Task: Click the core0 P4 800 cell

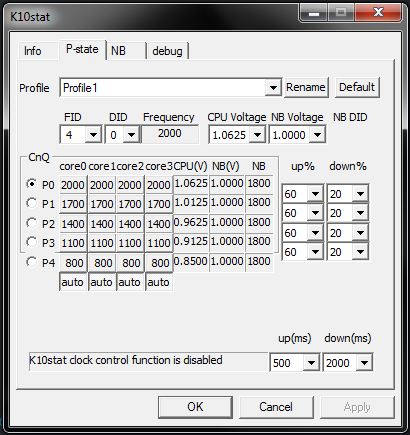Action: click(73, 263)
